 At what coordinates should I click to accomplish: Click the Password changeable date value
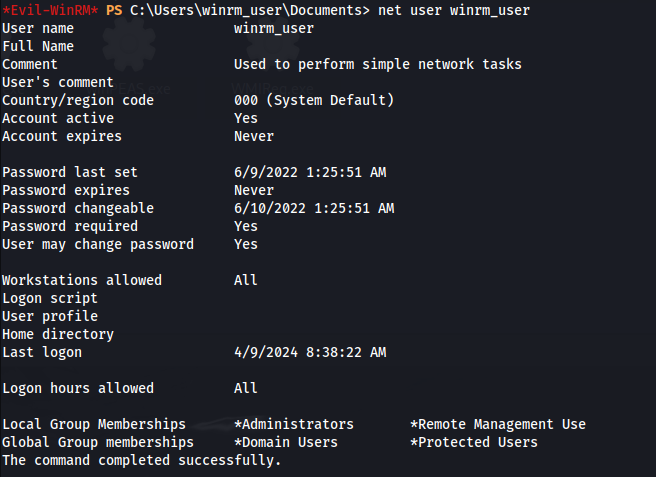point(314,208)
